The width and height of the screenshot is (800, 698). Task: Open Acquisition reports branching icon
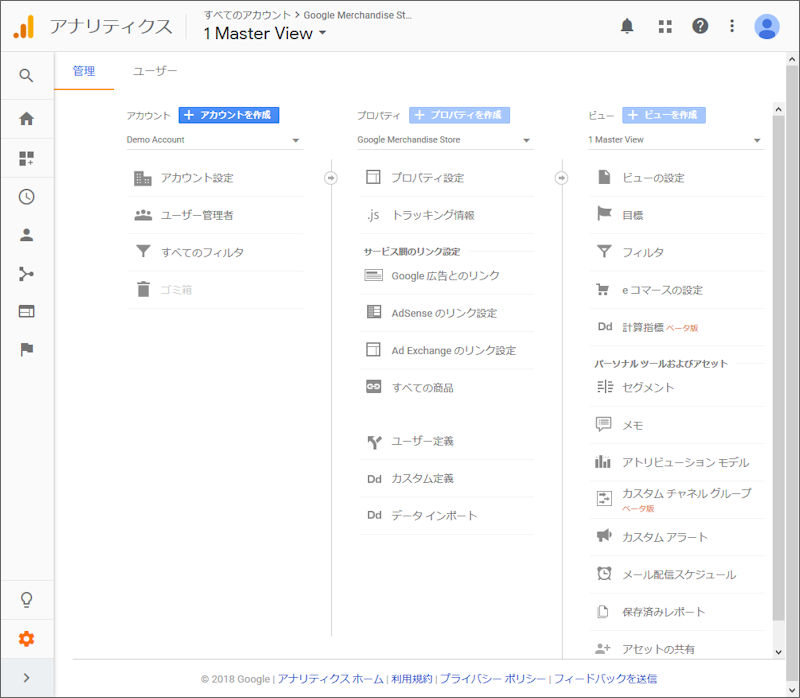pos(27,274)
